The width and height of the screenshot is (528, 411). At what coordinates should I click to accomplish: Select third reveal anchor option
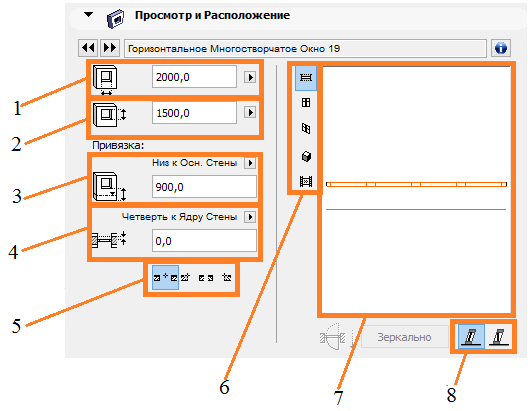pyautogui.click(x=206, y=278)
